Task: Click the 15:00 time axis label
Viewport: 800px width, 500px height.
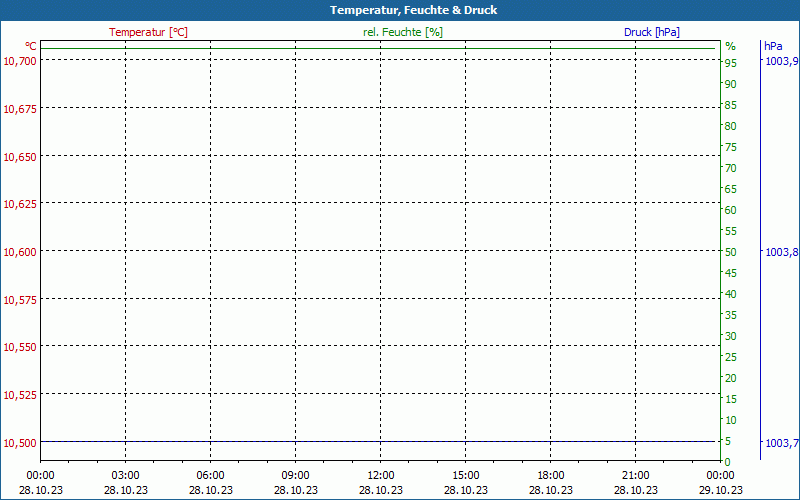Action: pyautogui.click(x=466, y=476)
